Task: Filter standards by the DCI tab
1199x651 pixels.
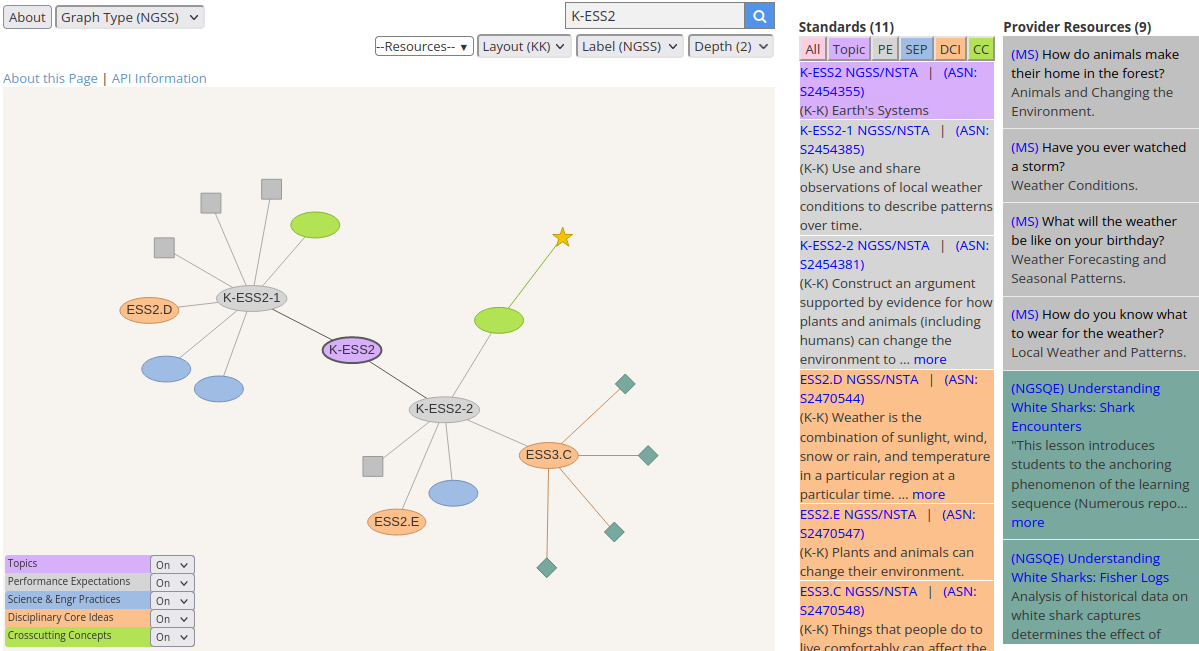Action: coord(950,49)
